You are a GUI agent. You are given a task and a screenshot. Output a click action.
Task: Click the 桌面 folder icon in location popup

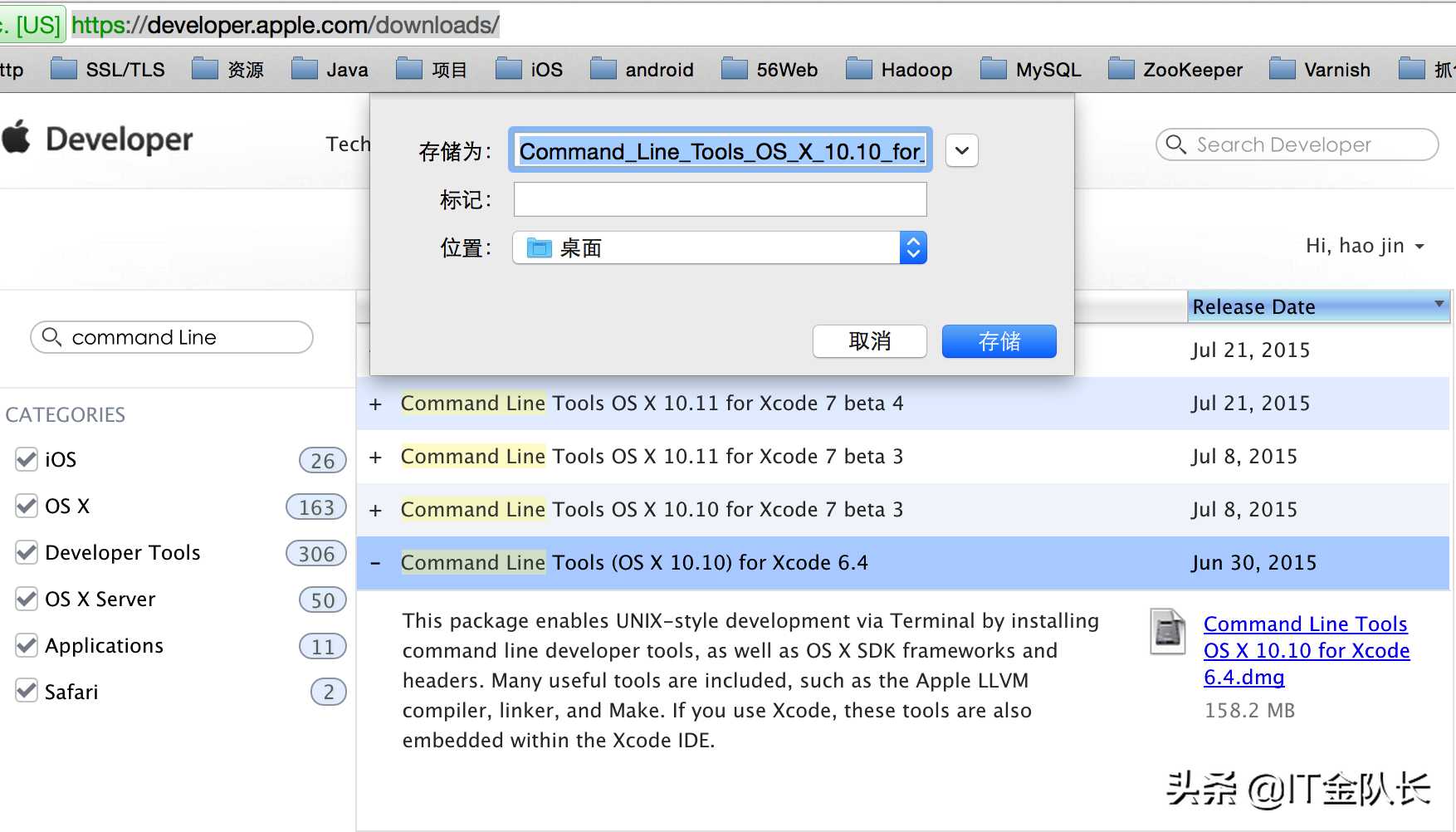(540, 247)
